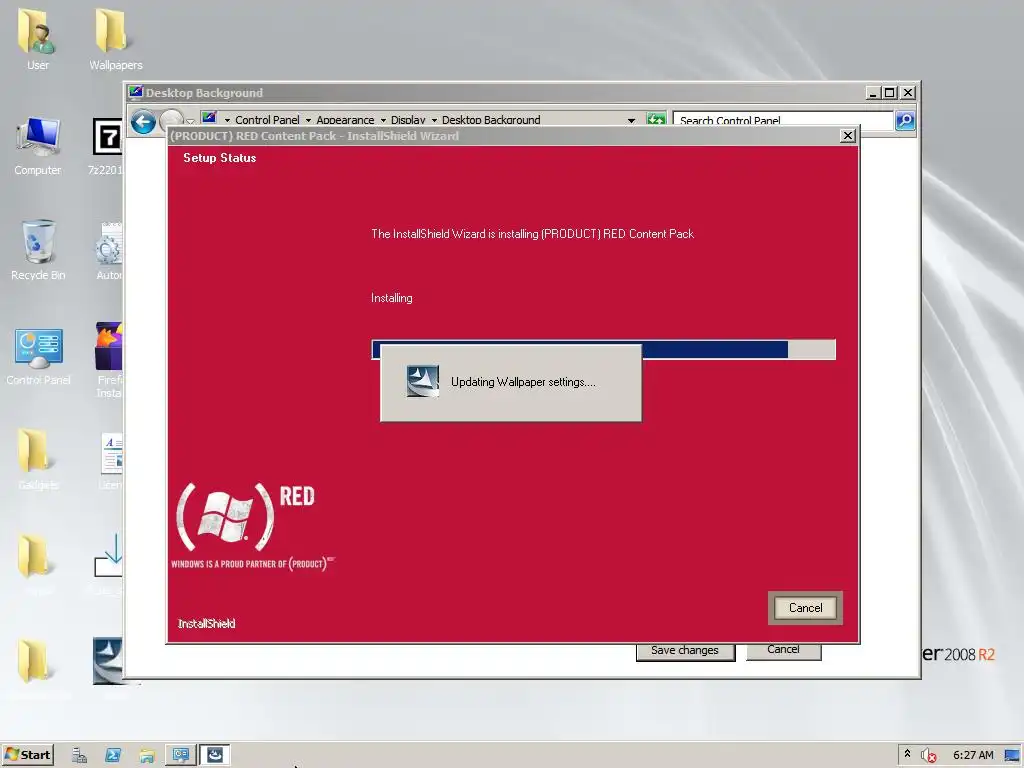Select the Gadgets folder on desktop
Image resolution: width=1024 pixels, height=768 pixels.
(x=37, y=458)
